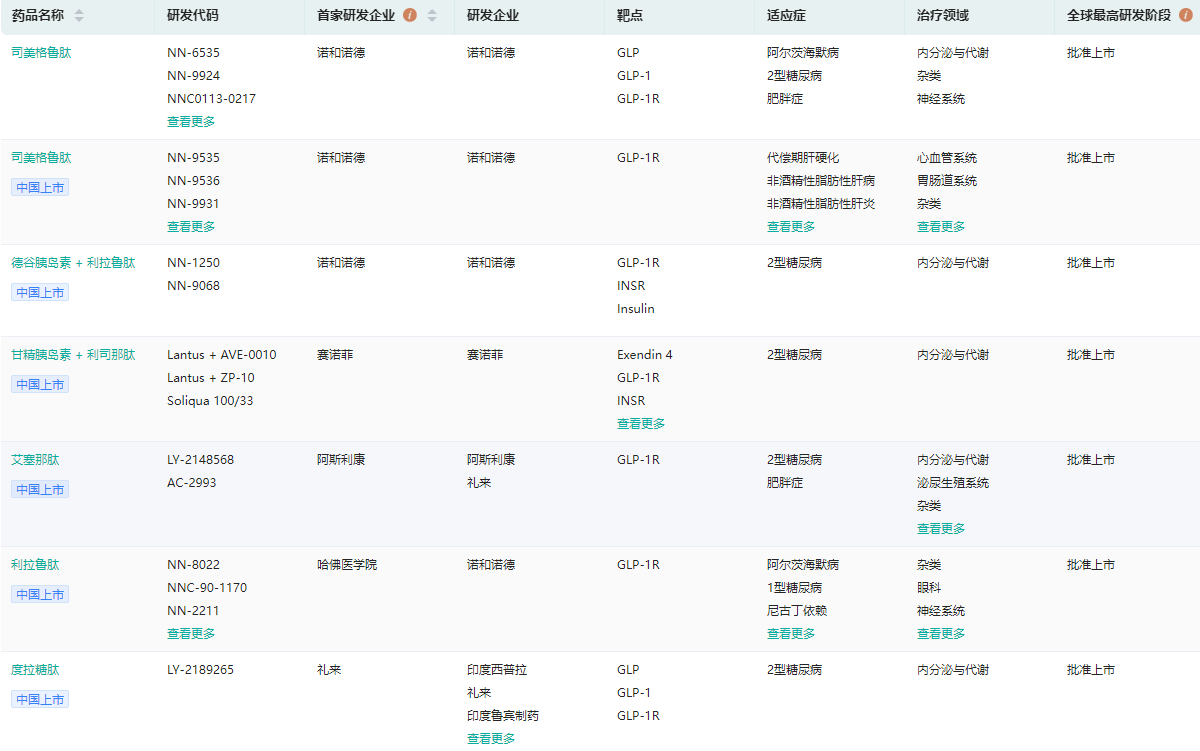
Task: Select research code NNC-90-1170
Action: point(207,588)
